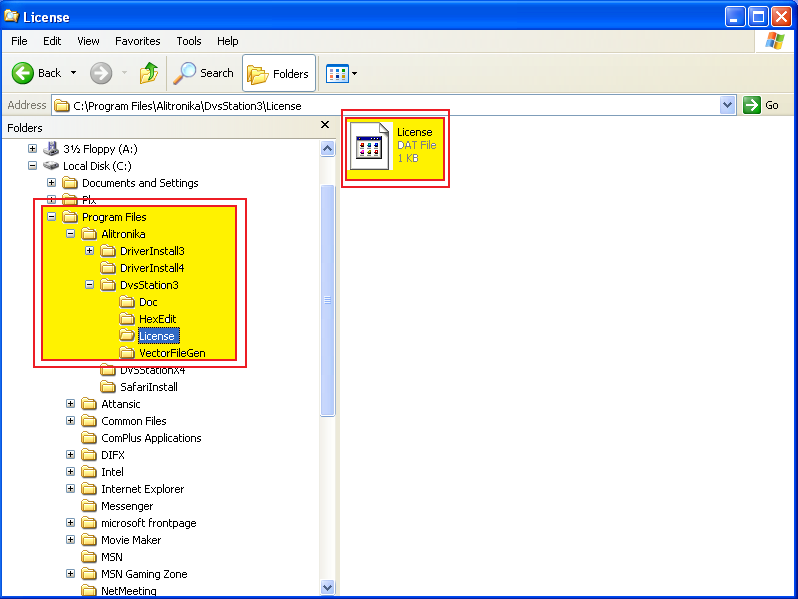Screen dimensions: 798x599
Task: Click the folder tree scroll up arrow
Action: point(327,149)
